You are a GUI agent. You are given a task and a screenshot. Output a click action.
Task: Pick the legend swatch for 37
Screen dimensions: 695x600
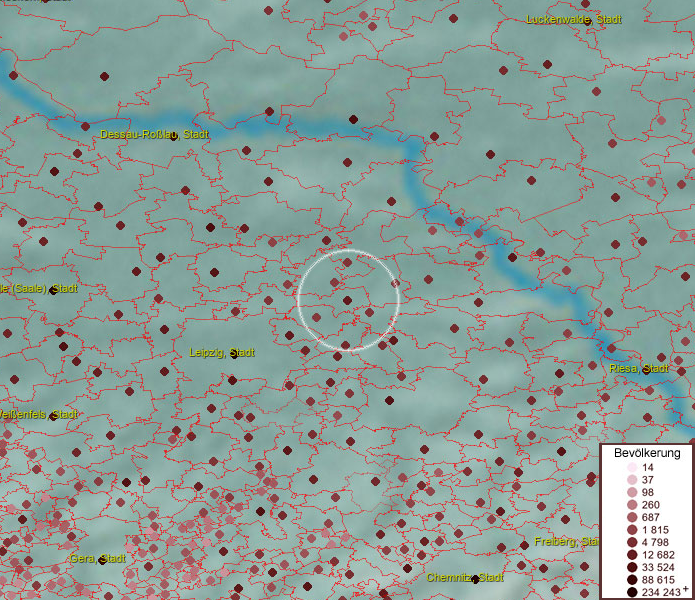coord(632,479)
